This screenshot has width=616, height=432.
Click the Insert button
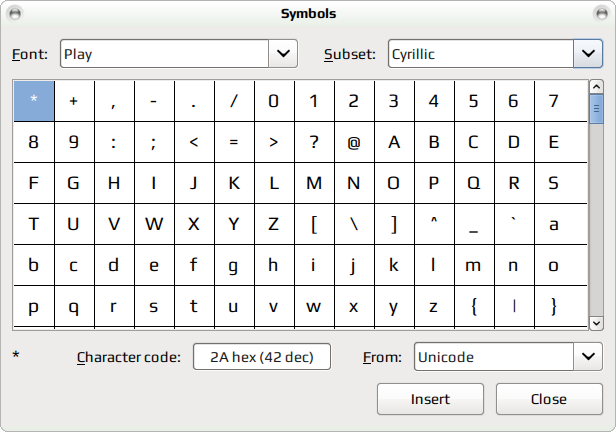point(430,399)
